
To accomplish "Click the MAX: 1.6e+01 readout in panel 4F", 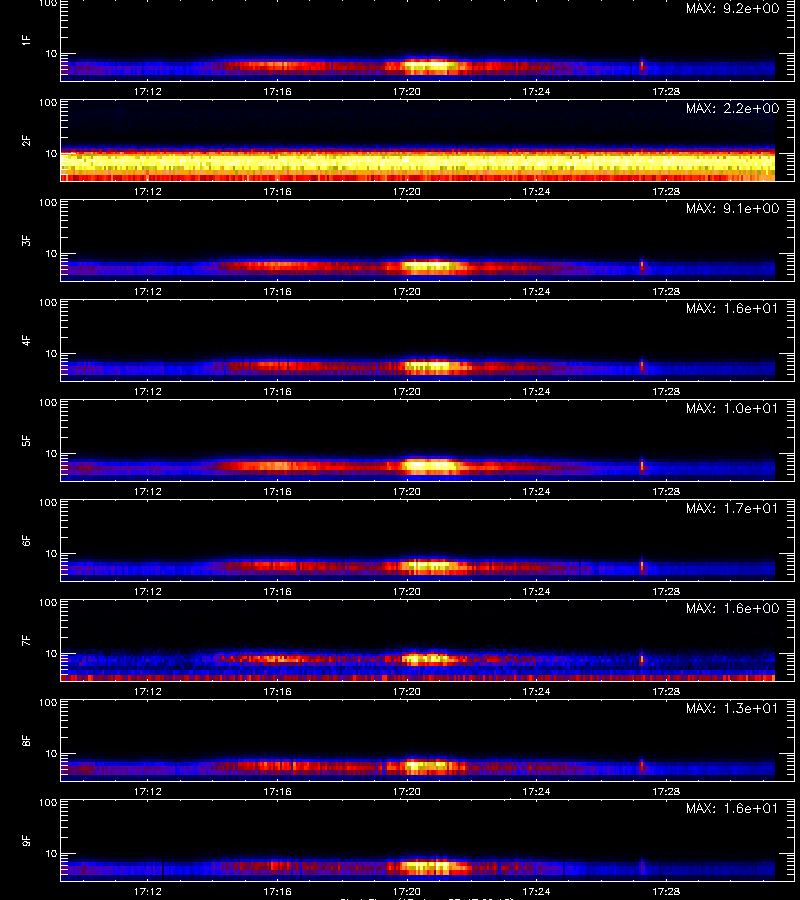I will tap(732, 308).
